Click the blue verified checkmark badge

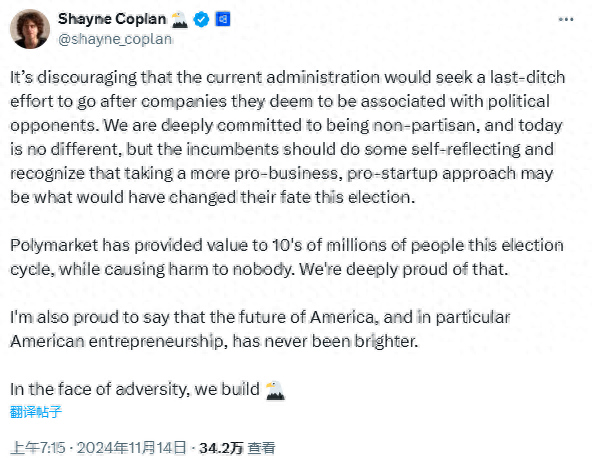tap(201, 19)
